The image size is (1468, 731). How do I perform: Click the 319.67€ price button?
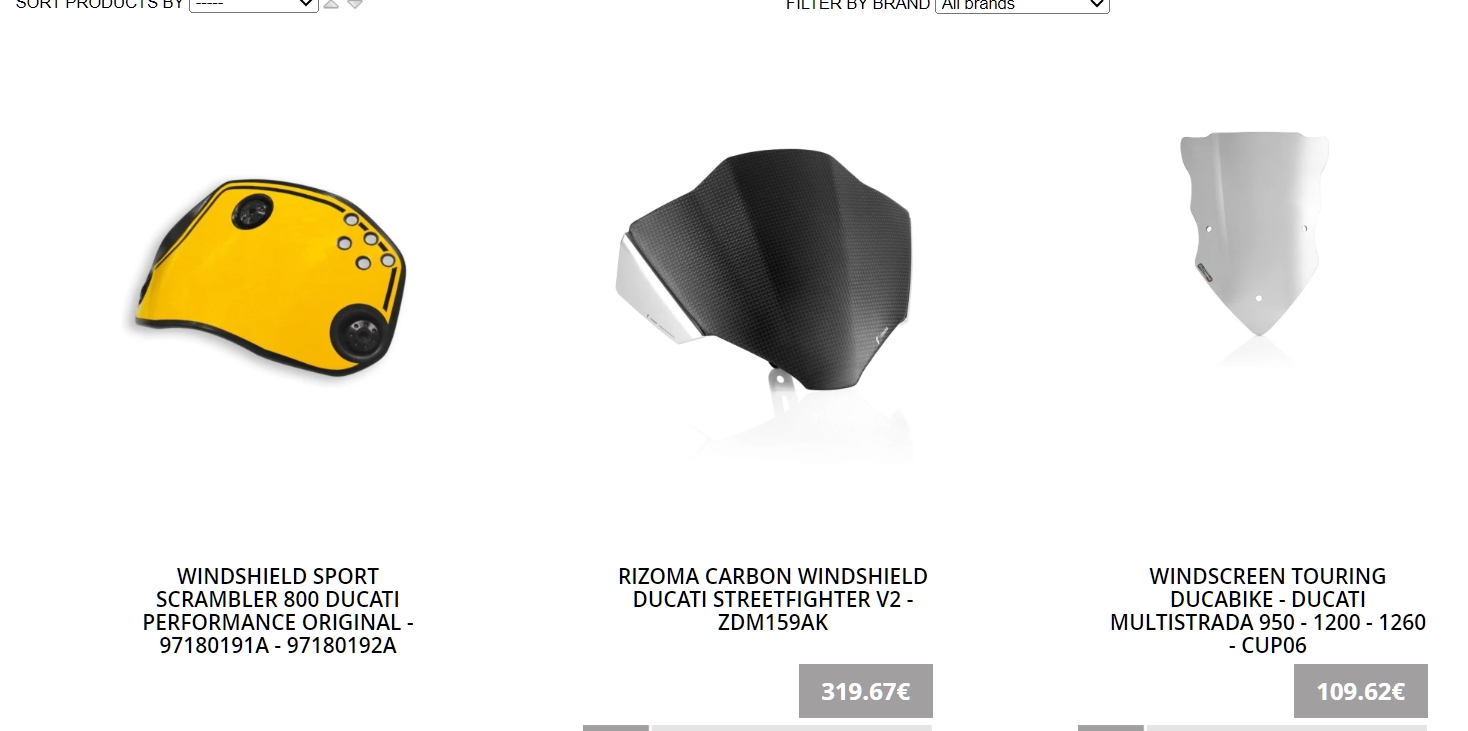[x=866, y=691]
